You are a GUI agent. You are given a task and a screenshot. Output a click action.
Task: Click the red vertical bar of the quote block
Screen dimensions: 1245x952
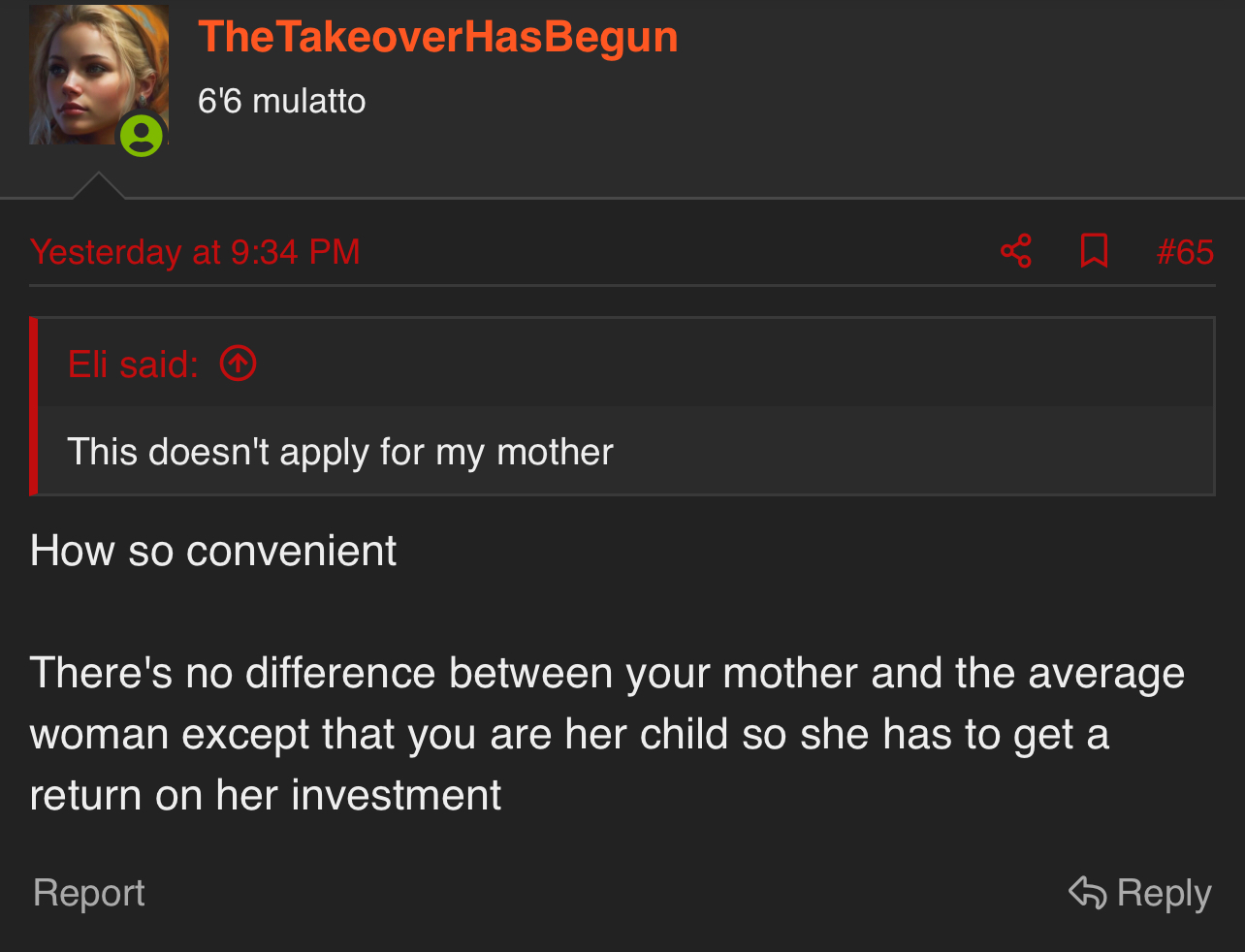34,406
